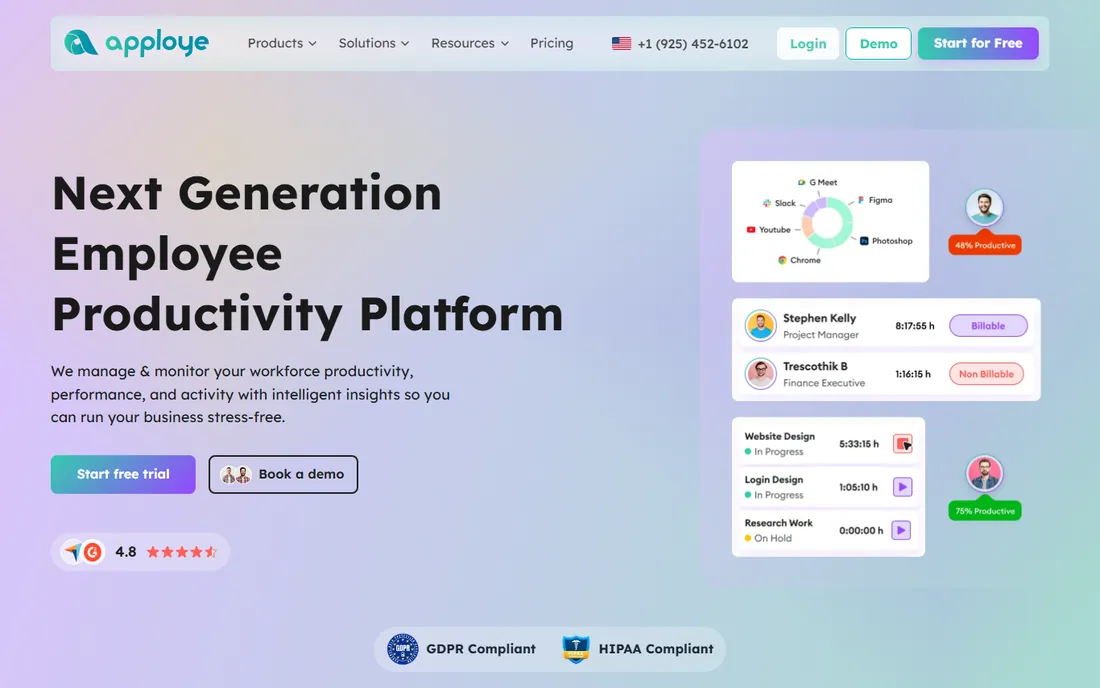
Task: Click the Billable tag
Action: pos(988,325)
